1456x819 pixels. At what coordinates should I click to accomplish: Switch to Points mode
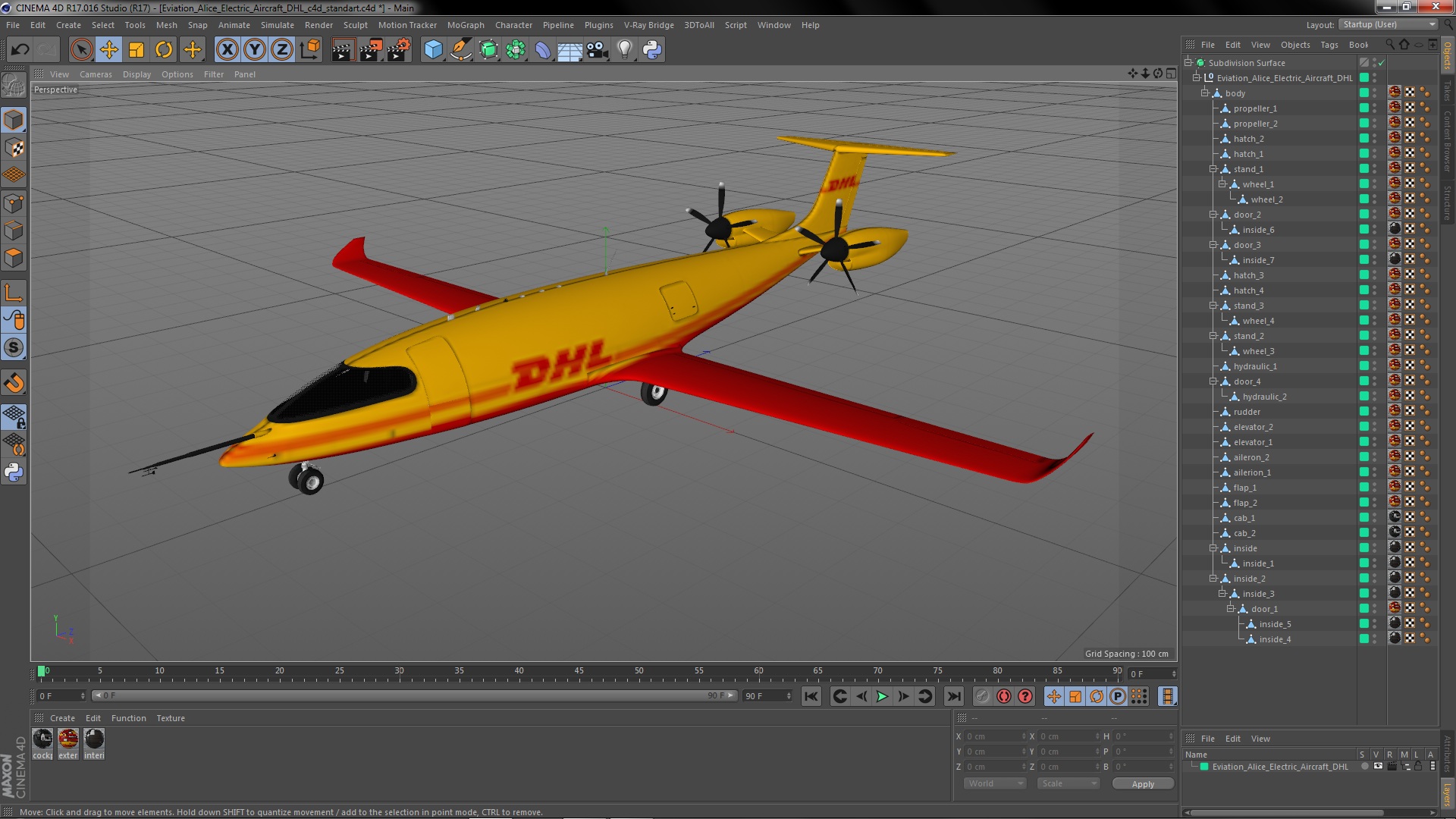(x=14, y=203)
